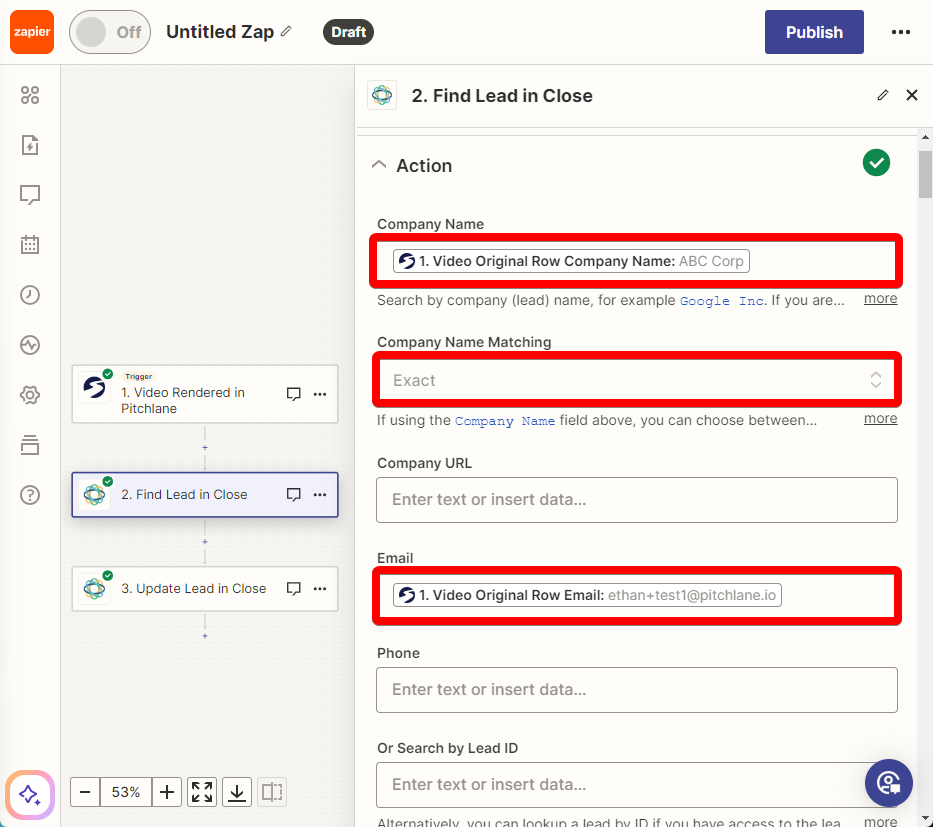Viewport: 933px width, 827px height.
Task: Click the Company Name input field
Action: click(636, 261)
